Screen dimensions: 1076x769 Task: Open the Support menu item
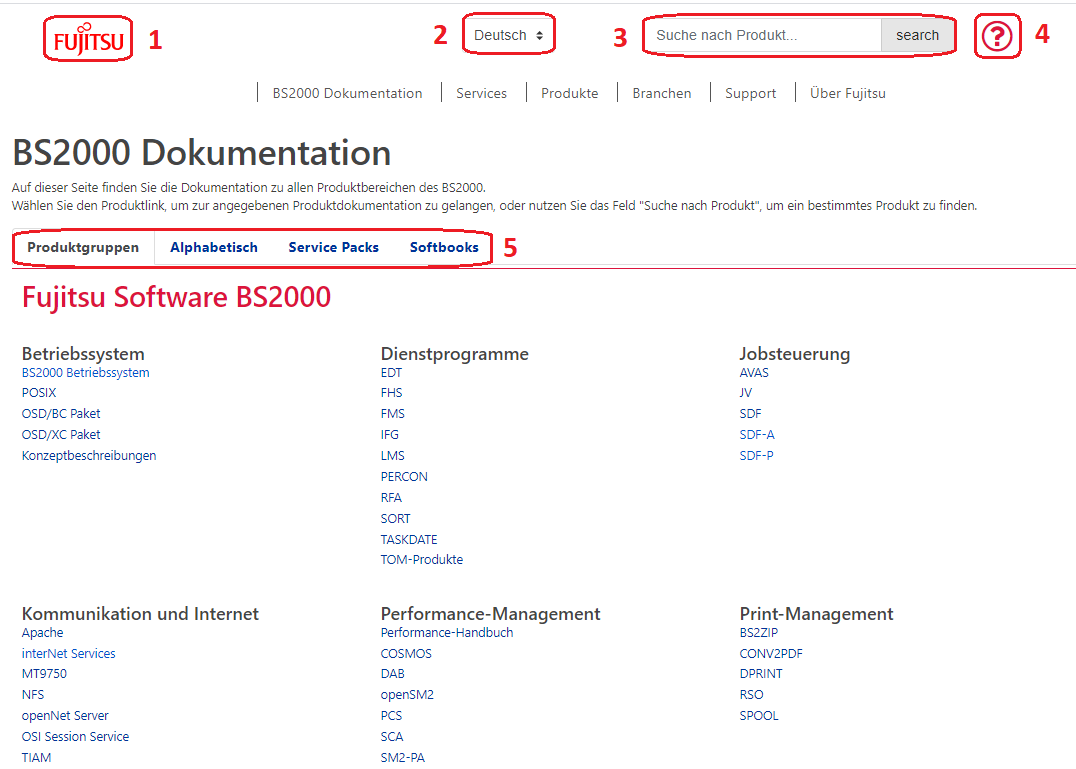(x=750, y=93)
